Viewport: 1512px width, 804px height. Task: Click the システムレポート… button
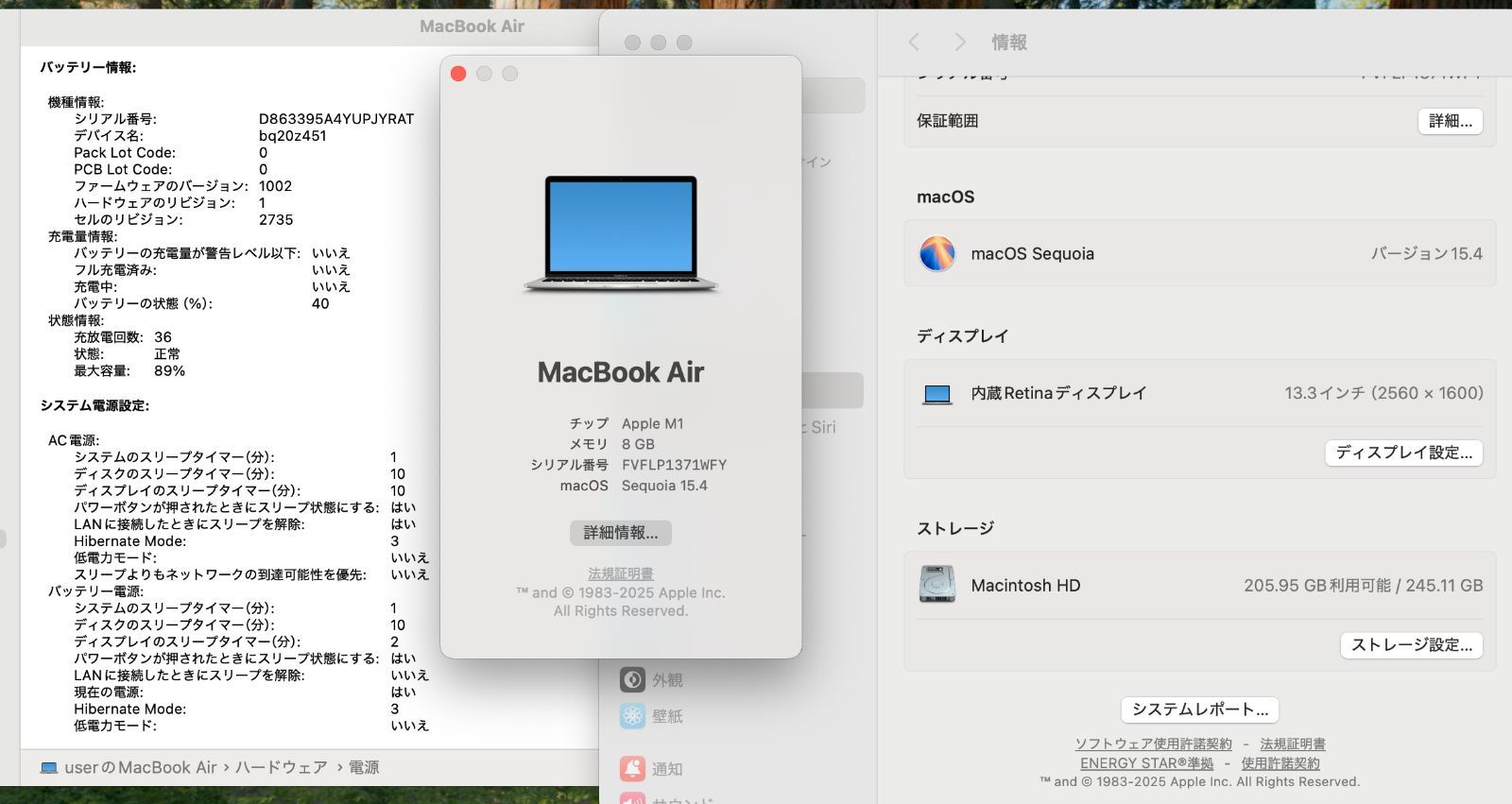pyautogui.click(x=1200, y=710)
